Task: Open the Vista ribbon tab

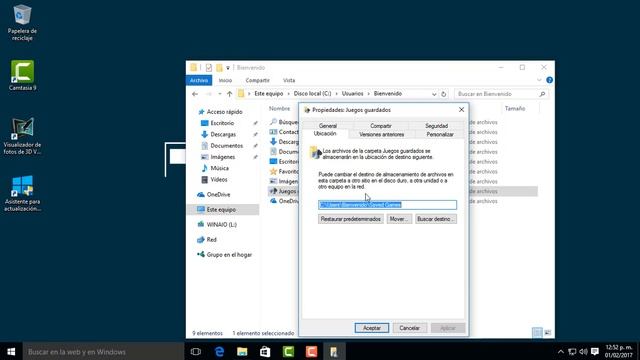Action: [x=289, y=80]
